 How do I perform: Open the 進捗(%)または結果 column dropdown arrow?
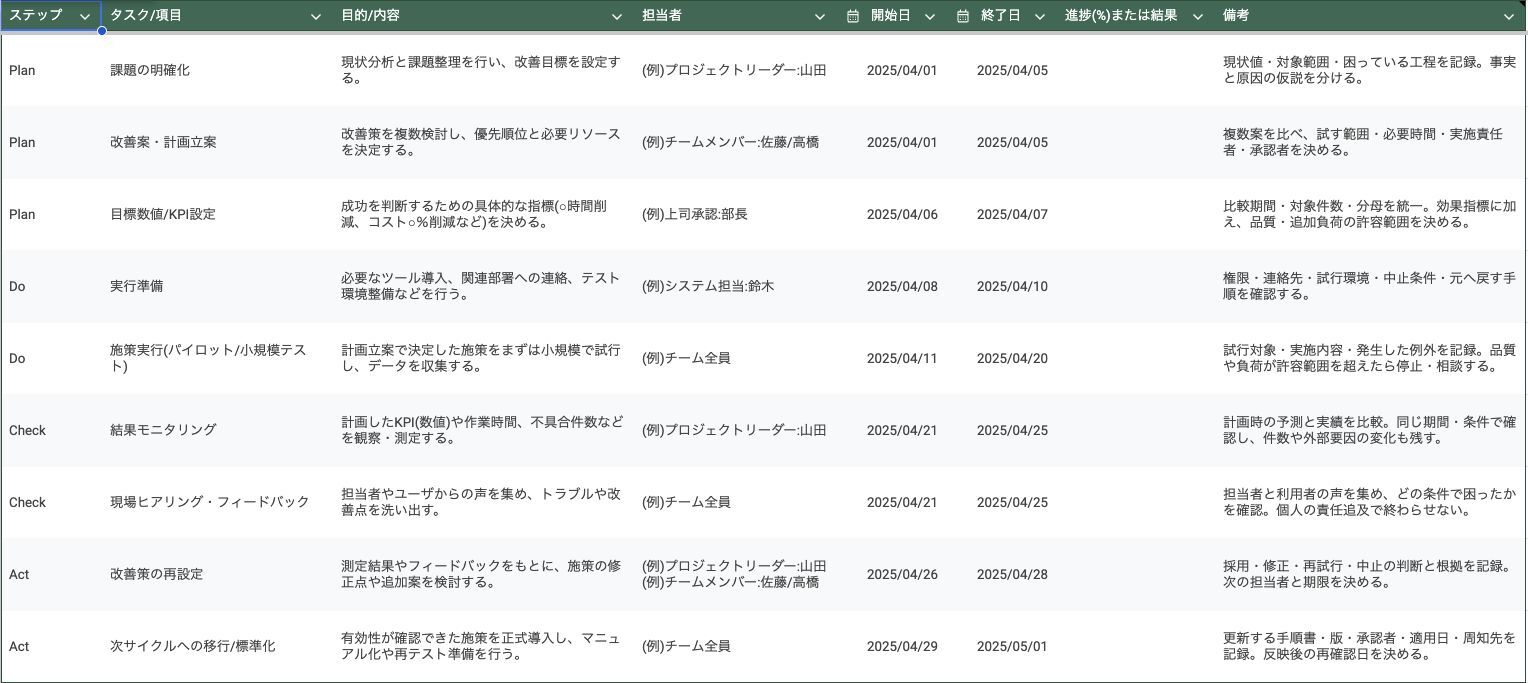[x=1197, y=16]
